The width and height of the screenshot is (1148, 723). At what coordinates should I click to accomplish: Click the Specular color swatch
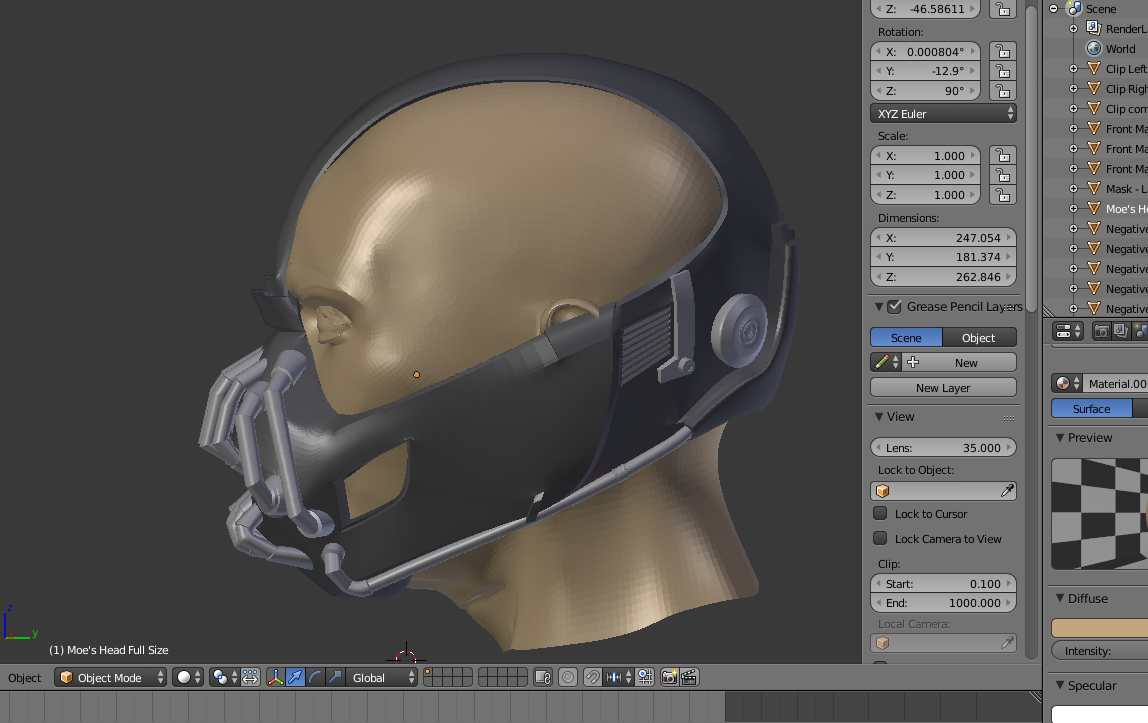coord(1100,714)
